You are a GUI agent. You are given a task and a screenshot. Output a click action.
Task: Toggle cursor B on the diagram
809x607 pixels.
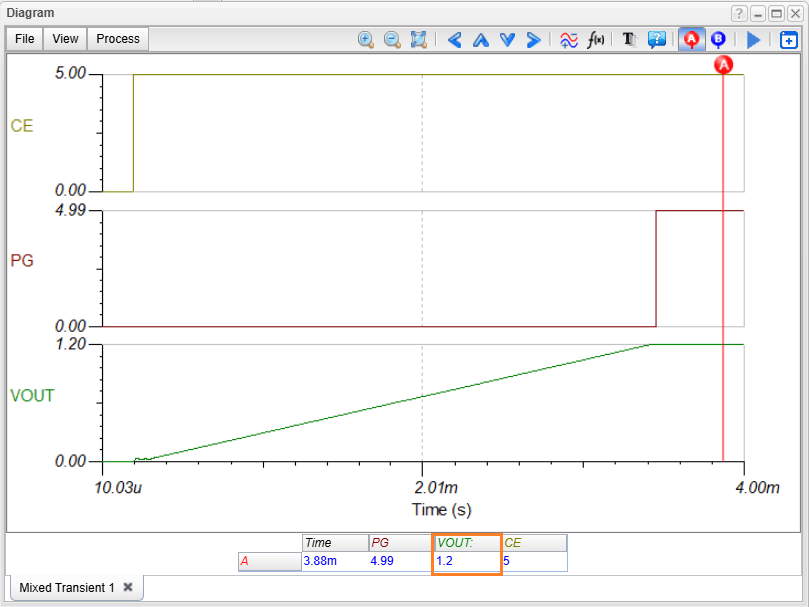point(718,40)
